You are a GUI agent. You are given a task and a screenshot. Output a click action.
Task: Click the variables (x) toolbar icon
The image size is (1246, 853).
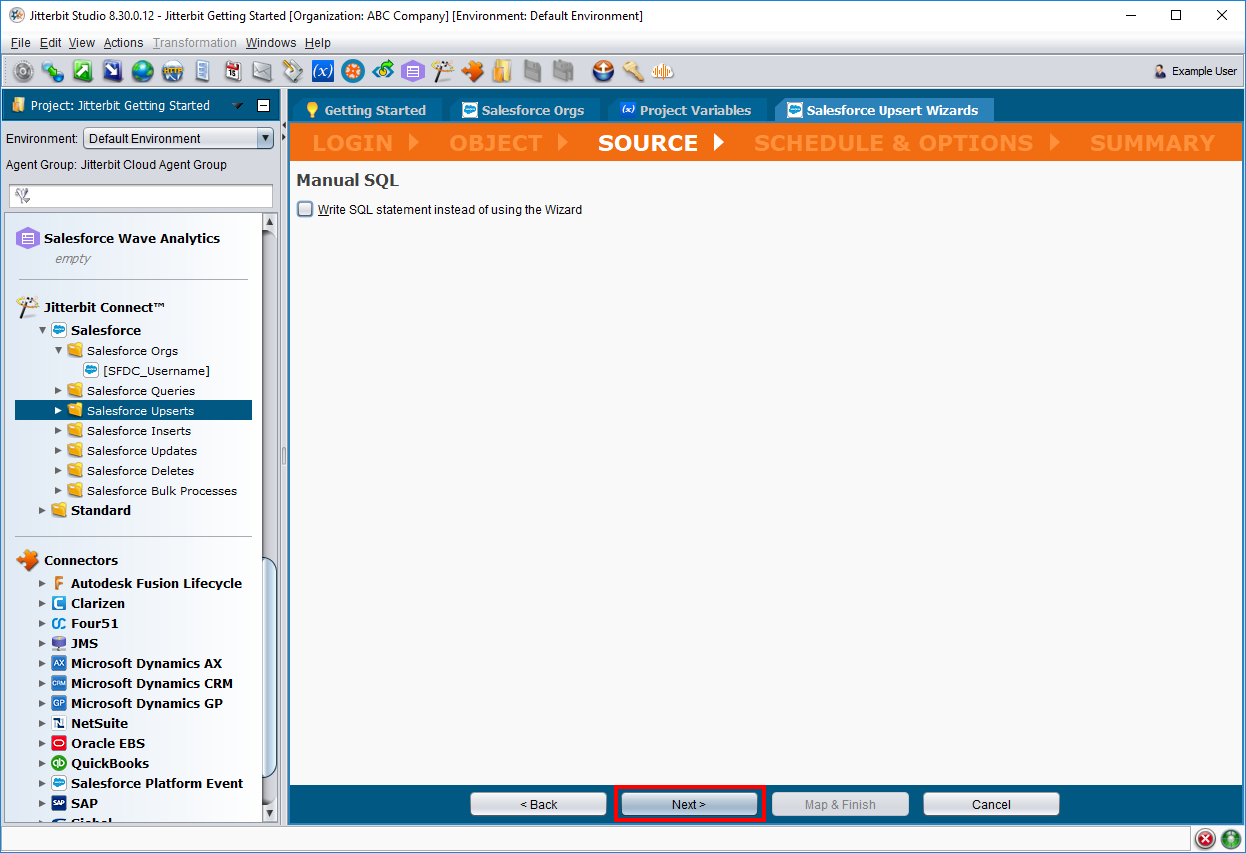(x=322, y=71)
